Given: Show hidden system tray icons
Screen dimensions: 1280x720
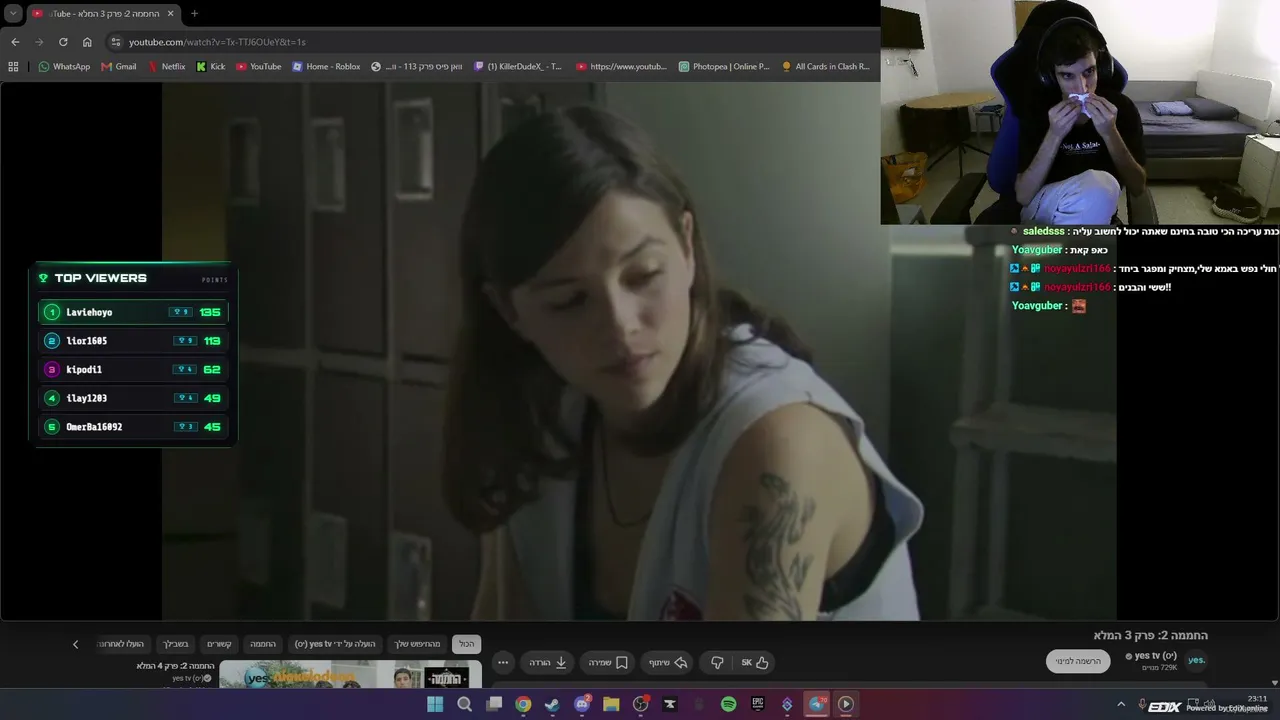Looking at the screenshot, I should pos(1121,704).
